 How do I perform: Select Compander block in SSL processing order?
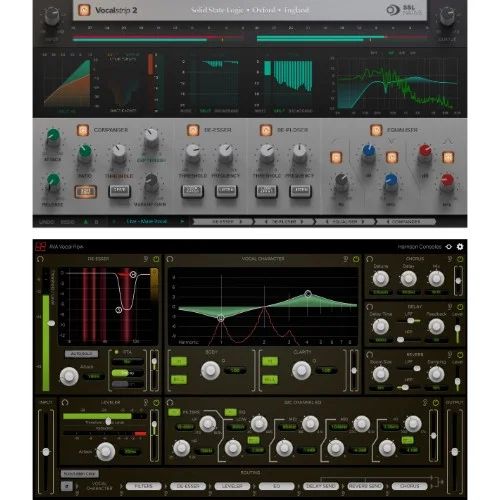pyautogui.click(x=406, y=222)
